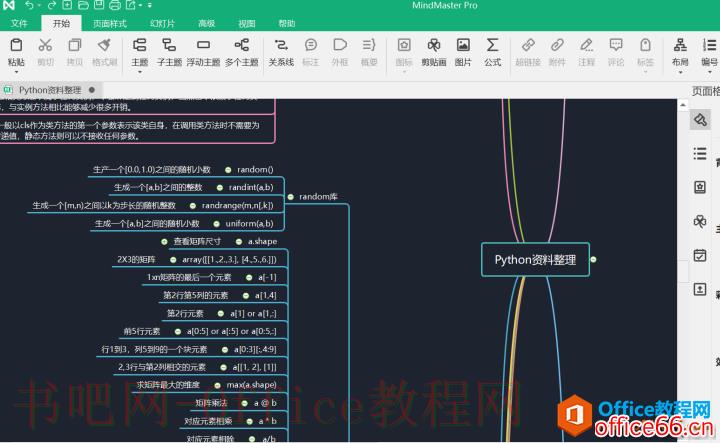Viewport: 720px width, 443px height.
Task: Click the Open folder icon in title bar
Action: [83, 6]
